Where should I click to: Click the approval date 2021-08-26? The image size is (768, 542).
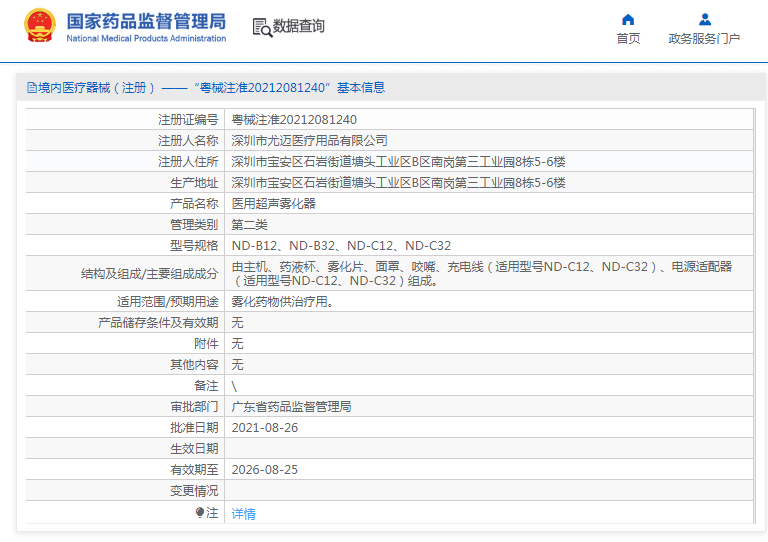(x=264, y=427)
